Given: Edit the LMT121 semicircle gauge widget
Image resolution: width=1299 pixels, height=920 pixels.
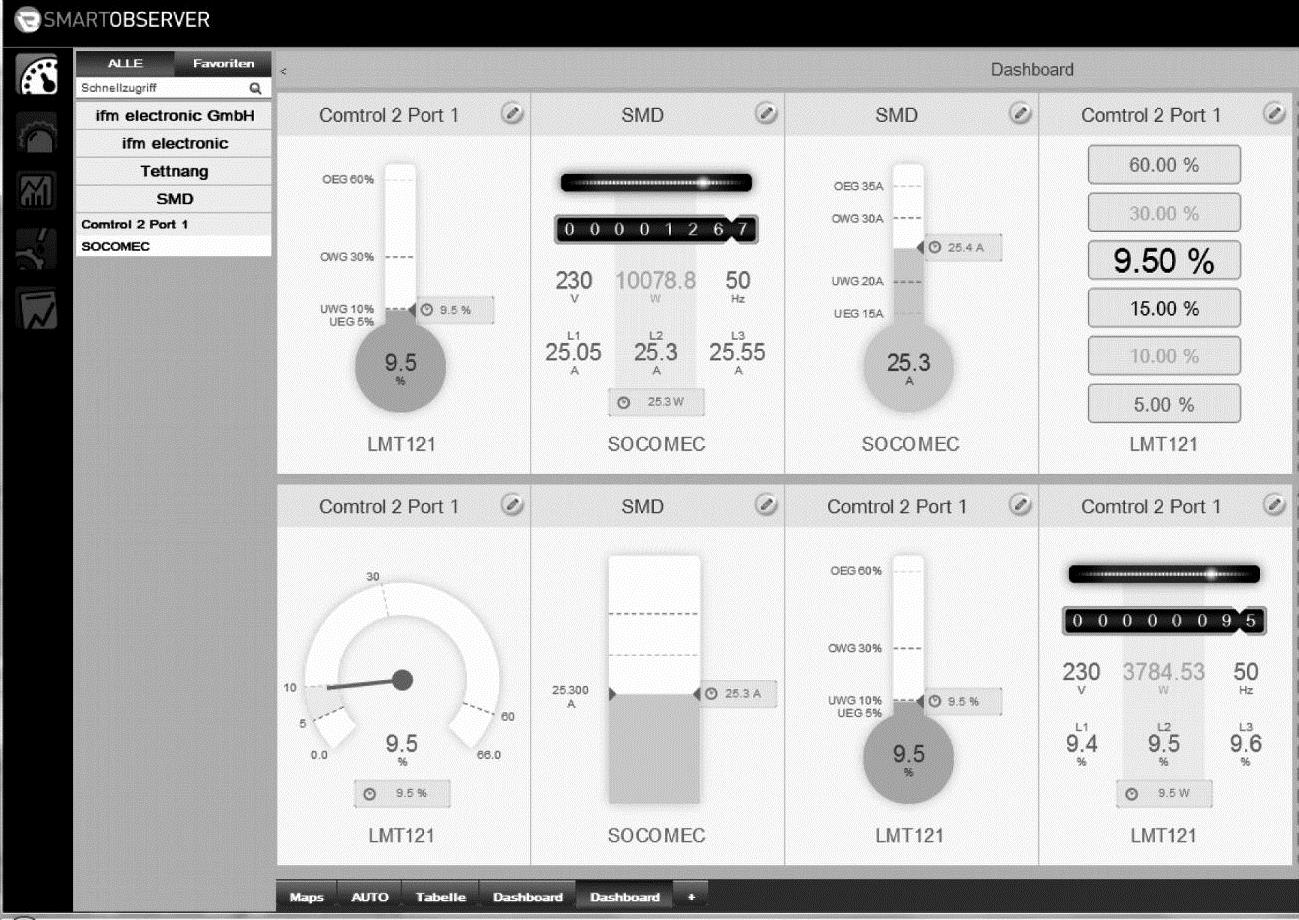Looking at the screenshot, I should coord(511,506).
